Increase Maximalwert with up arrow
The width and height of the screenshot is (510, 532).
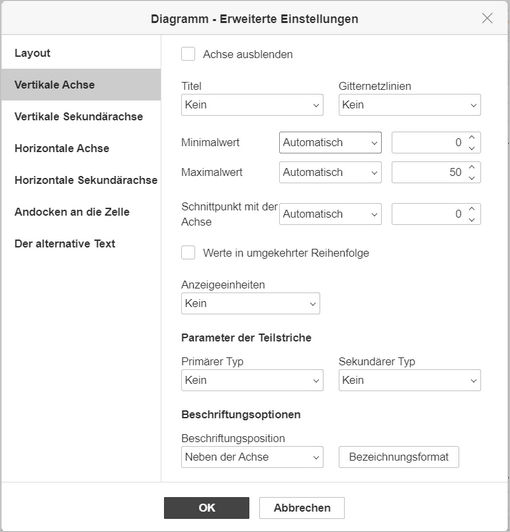(472, 167)
